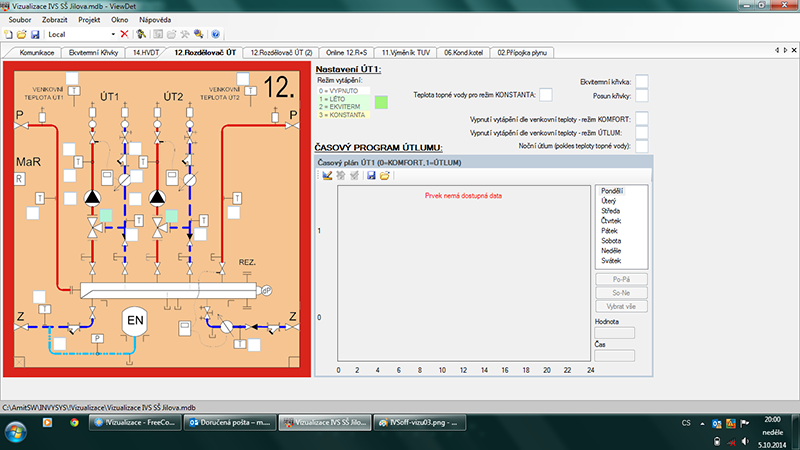The height and width of the screenshot is (450, 800).
Task: Switch to Ekvitermní Křivky tab
Action: coord(93,53)
